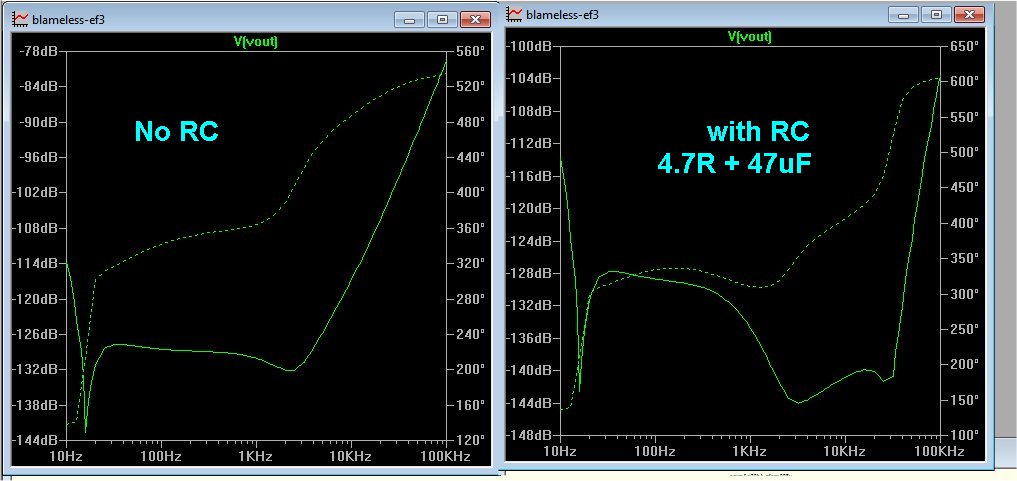The height and width of the screenshot is (481, 1017).
Task: Click the -124dB axis label in the with RC plot
Action: [531, 240]
